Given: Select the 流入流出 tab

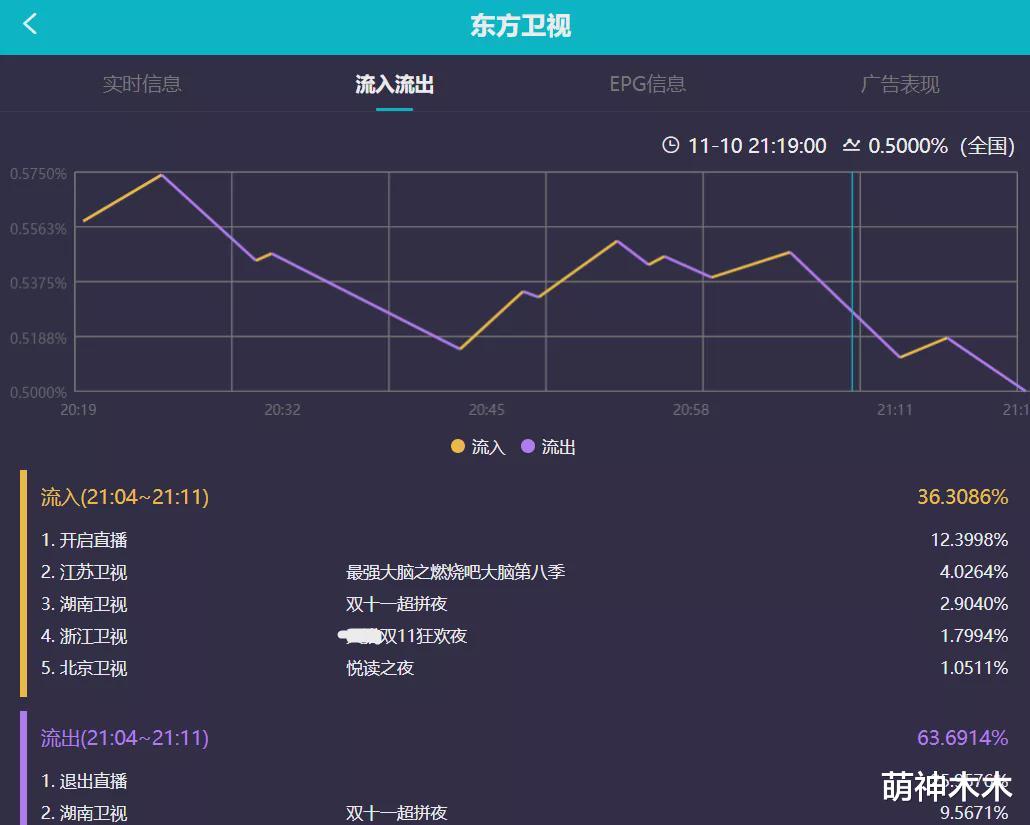Looking at the screenshot, I should pyautogui.click(x=394, y=84).
